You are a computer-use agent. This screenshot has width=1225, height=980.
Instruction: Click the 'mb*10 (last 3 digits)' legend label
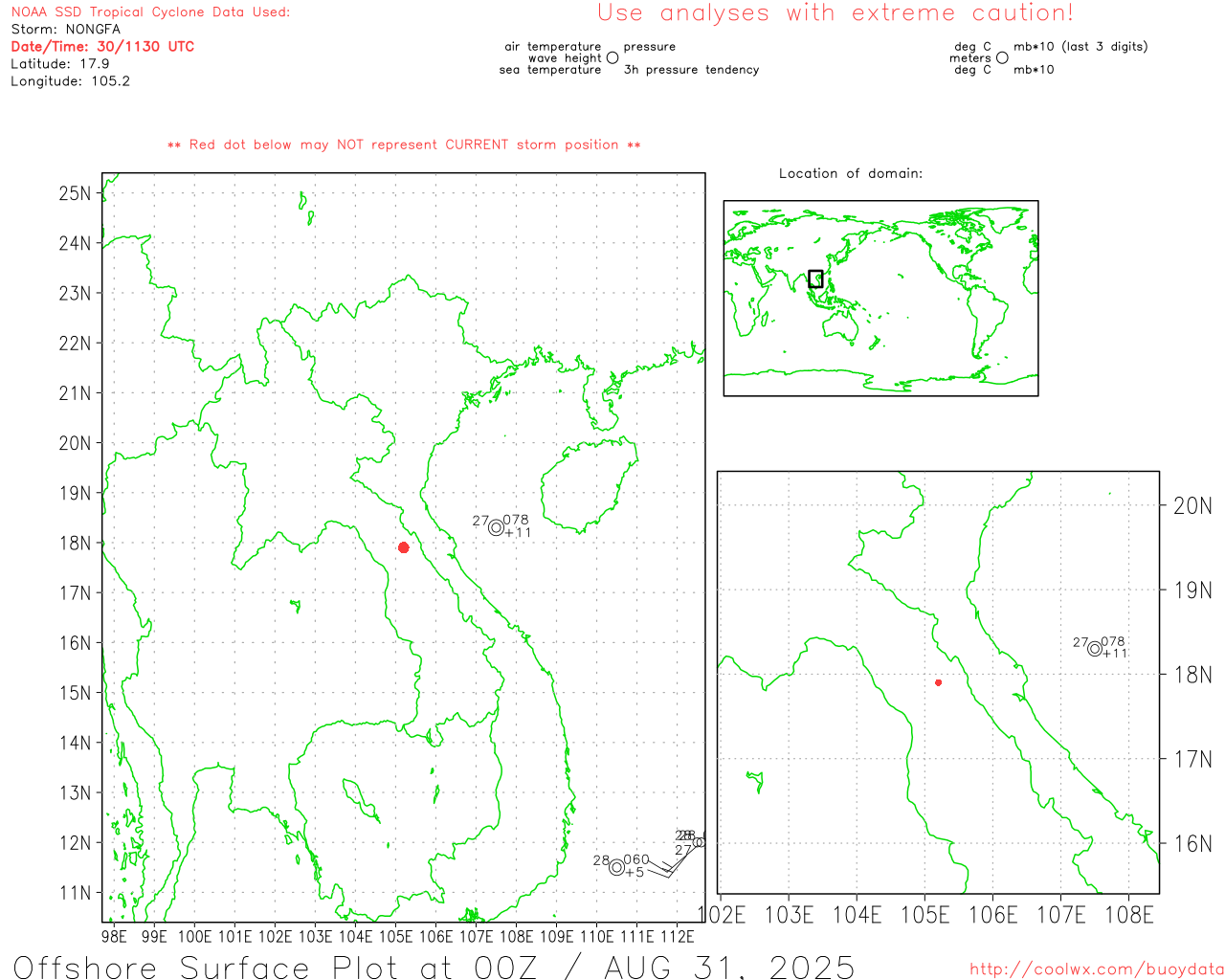pos(1080,46)
